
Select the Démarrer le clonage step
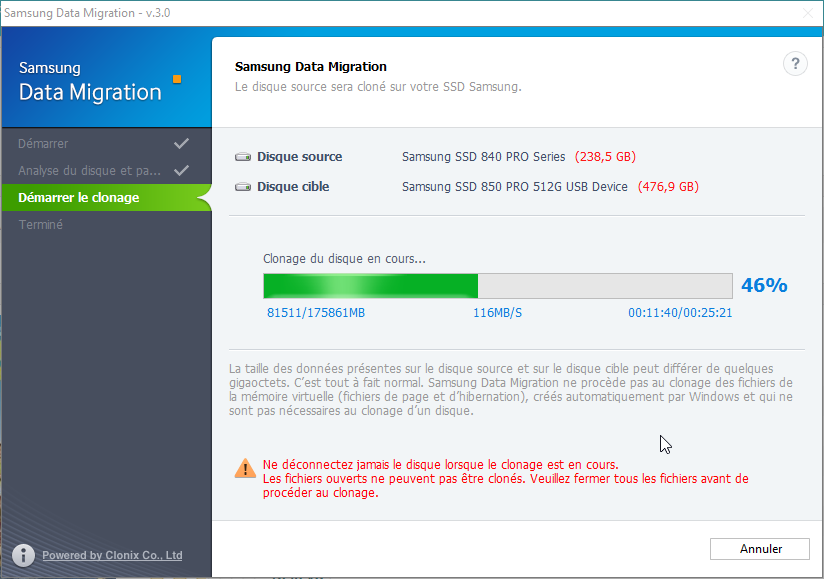[x=106, y=198]
